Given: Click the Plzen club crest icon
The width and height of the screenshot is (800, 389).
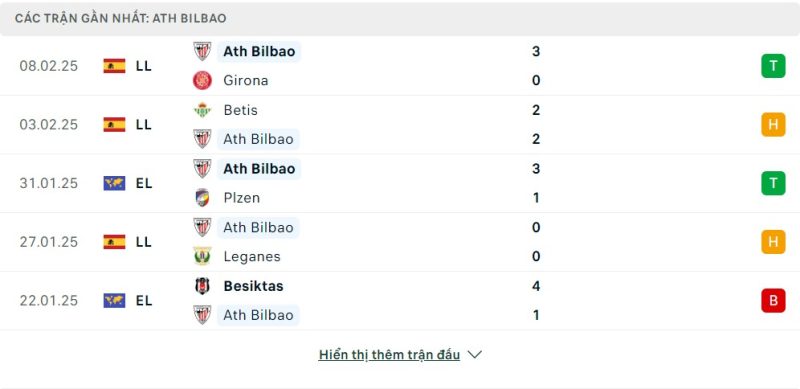Looking at the screenshot, I should tap(203, 198).
